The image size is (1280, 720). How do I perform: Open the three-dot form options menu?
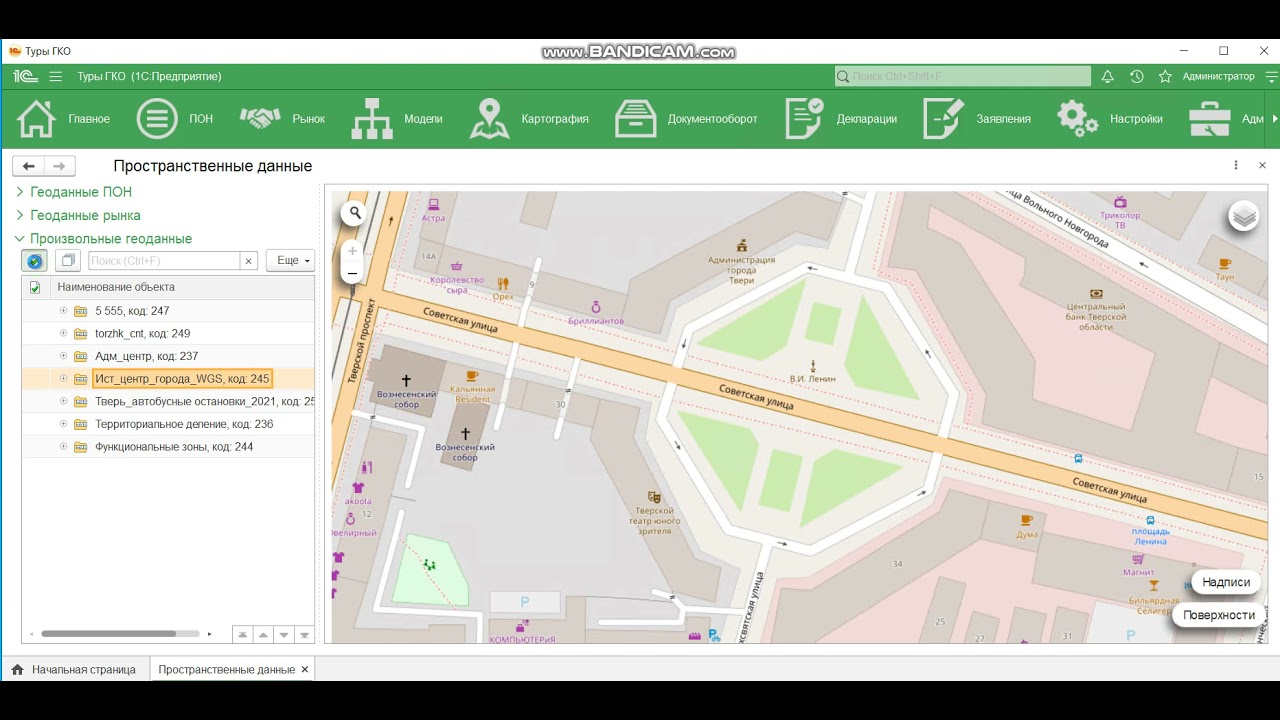(1236, 166)
